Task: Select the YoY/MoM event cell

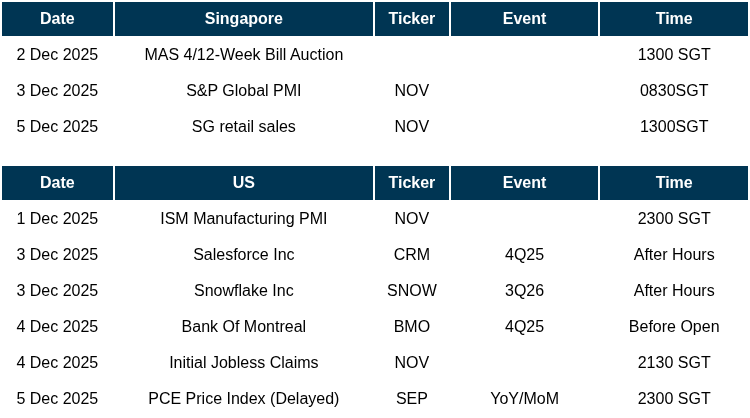Action: [x=524, y=399]
